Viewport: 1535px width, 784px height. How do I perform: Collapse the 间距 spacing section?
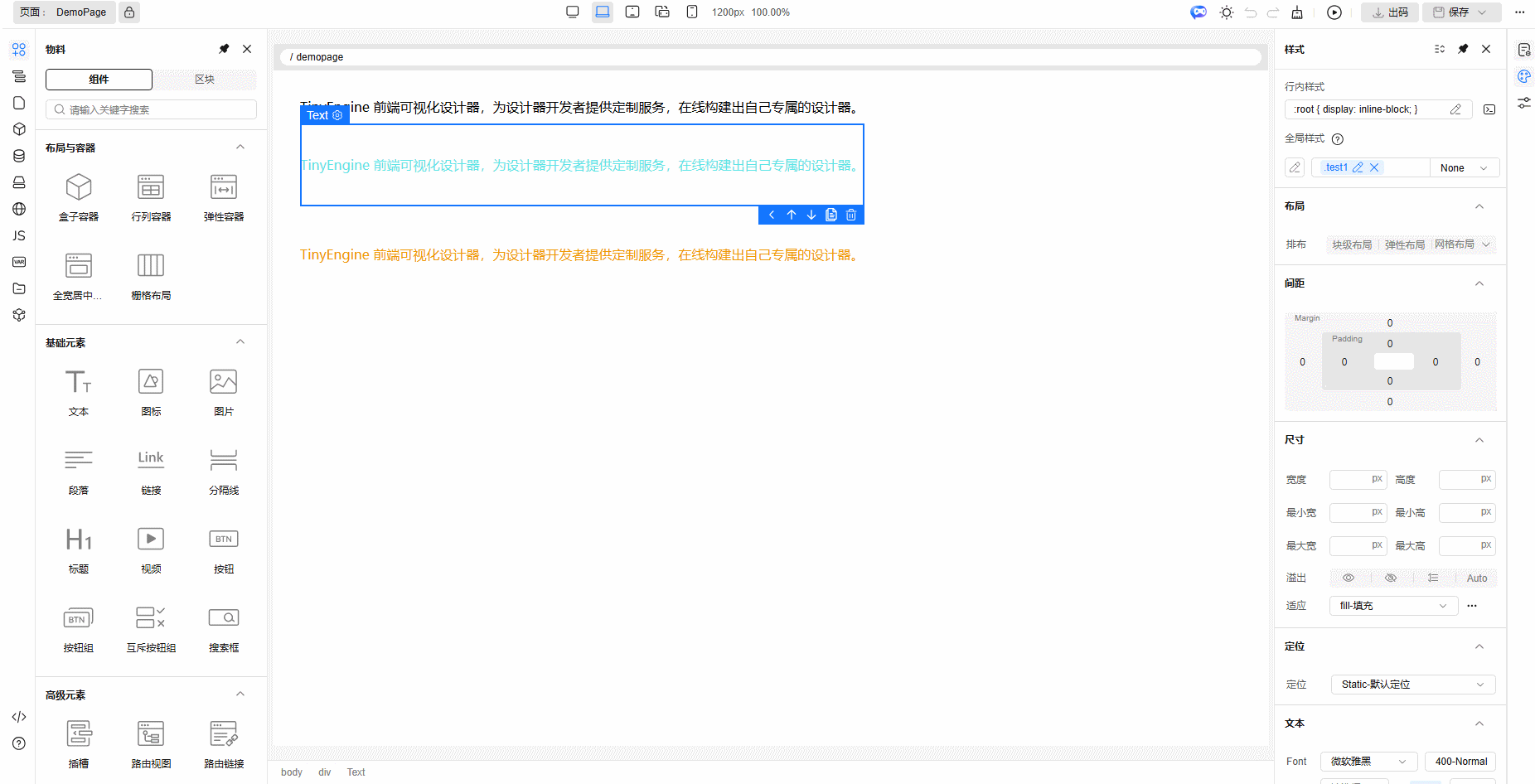pos(1479,283)
